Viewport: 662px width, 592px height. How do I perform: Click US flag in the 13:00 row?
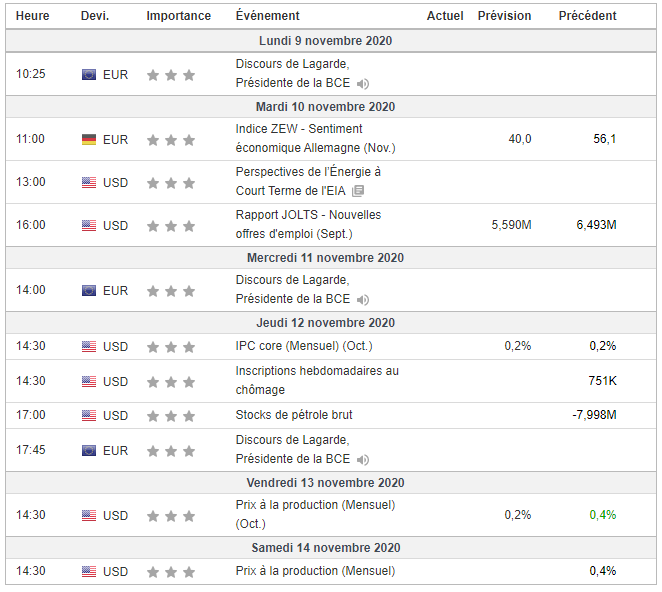[x=89, y=182]
